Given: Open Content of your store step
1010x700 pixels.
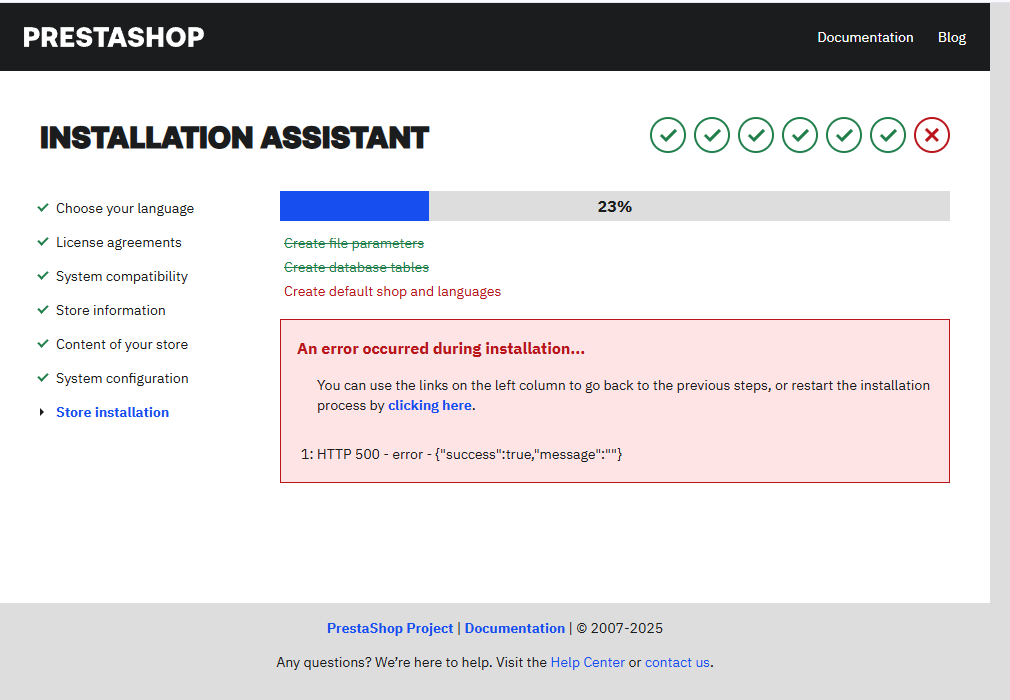Looking at the screenshot, I should pos(122,345).
